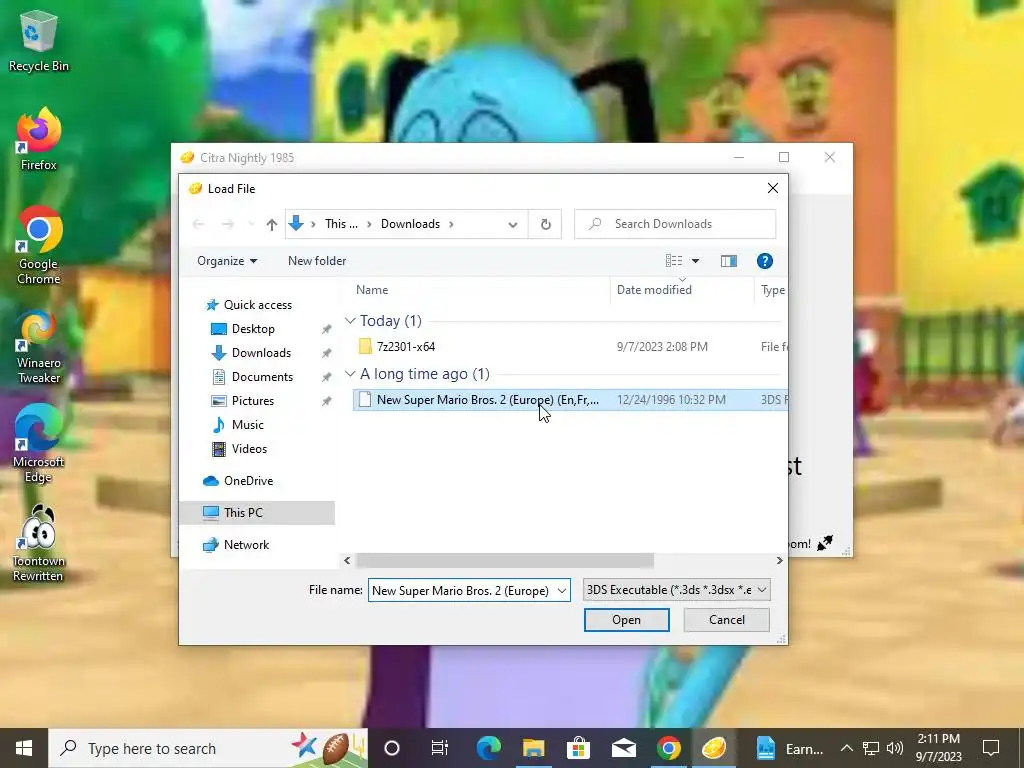
Task: Sort by the Date modified column
Action: pos(682,290)
